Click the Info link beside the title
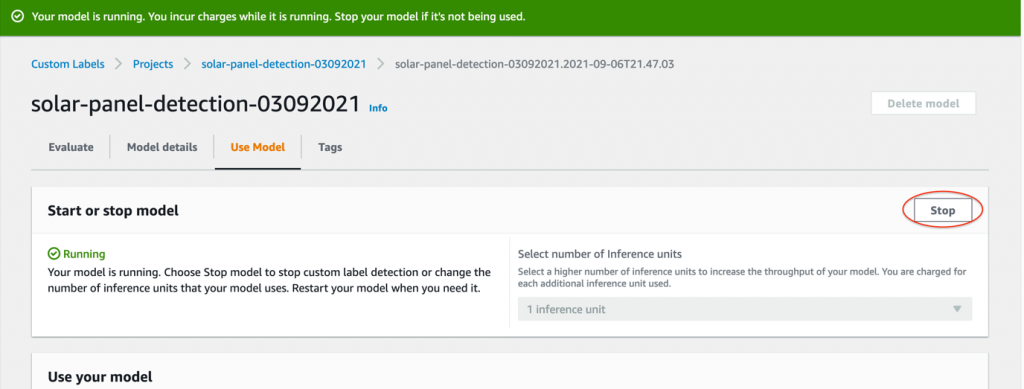Screen dimensions: 1024x389 coord(378,108)
